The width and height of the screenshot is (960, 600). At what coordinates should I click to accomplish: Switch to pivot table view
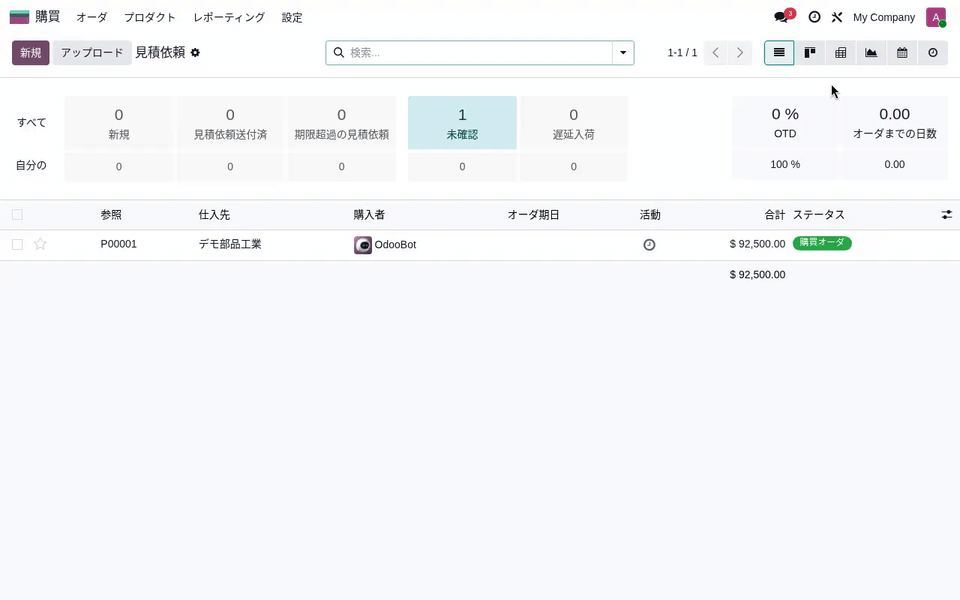841,53
